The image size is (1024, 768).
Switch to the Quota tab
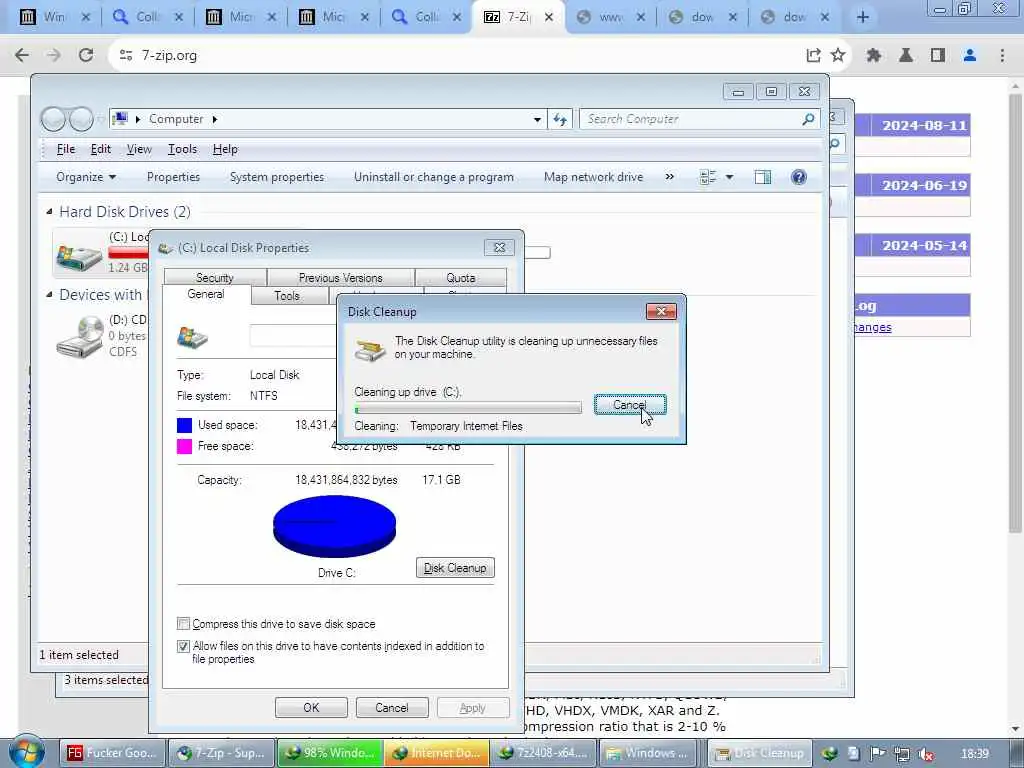click(460, 278)
